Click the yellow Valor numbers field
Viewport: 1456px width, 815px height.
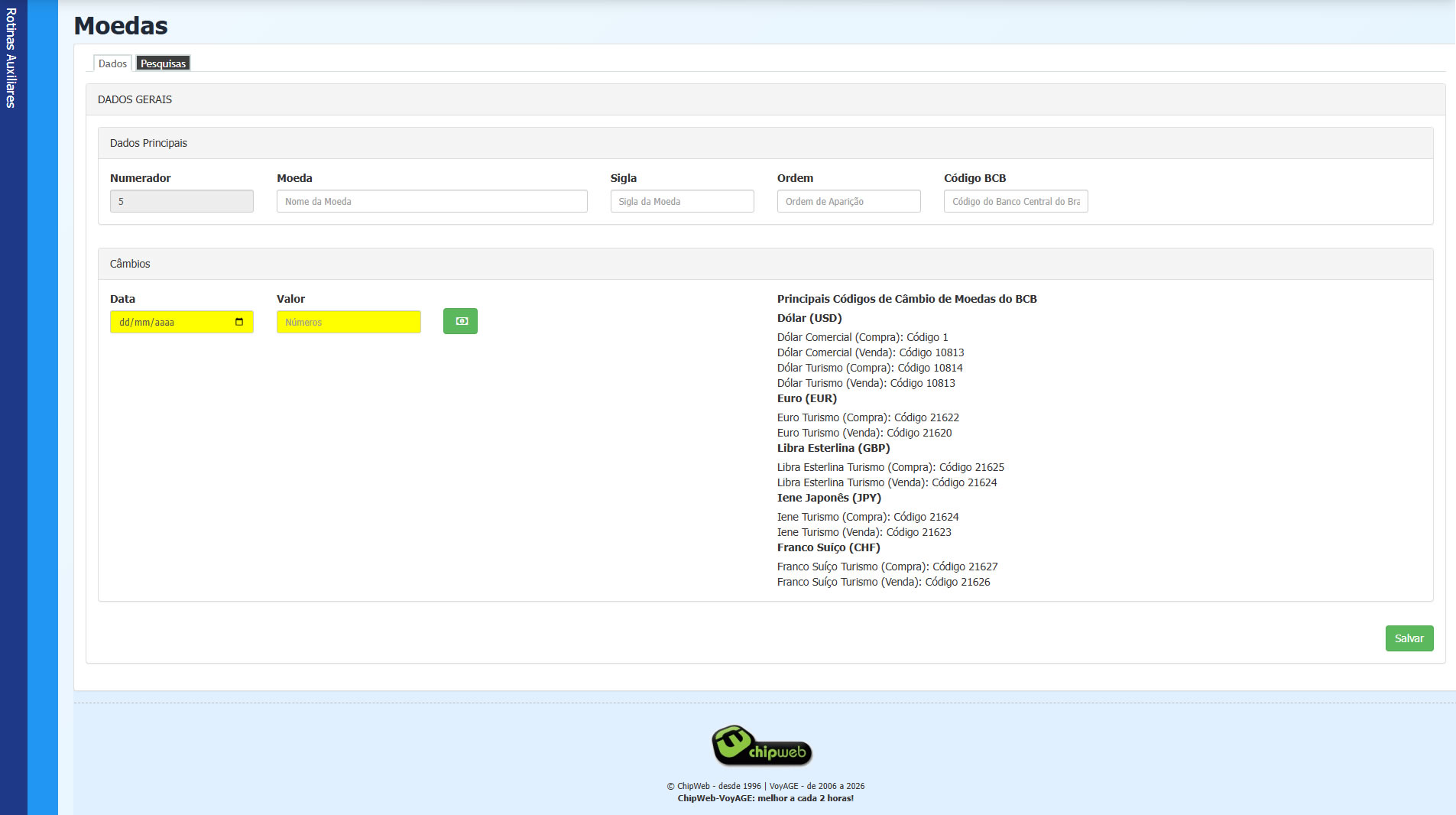click(x=348, y=322)
